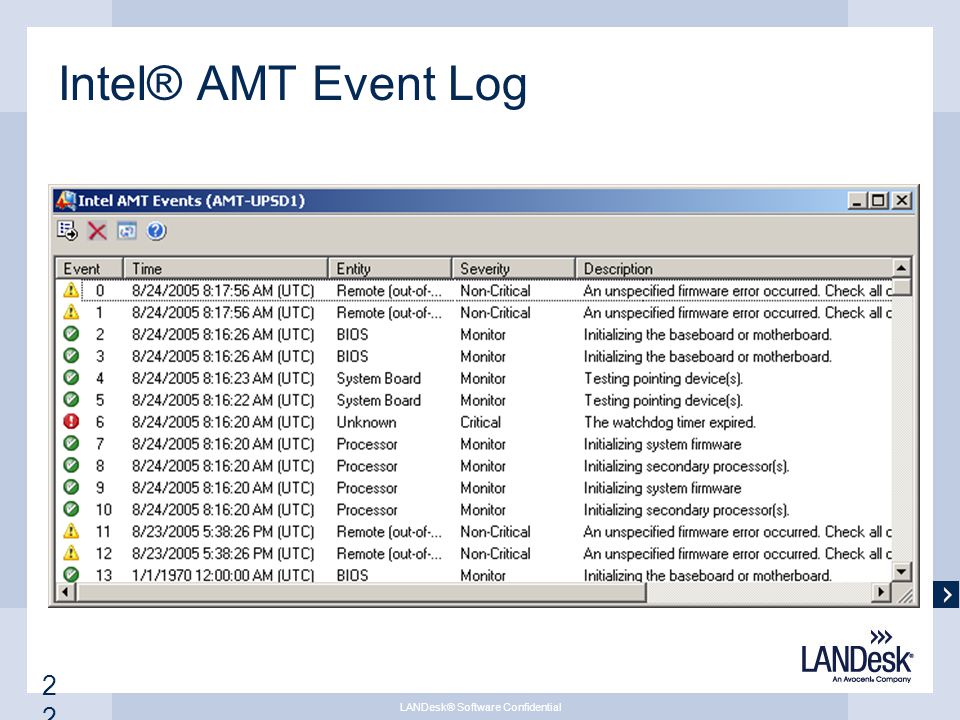Select time "8/24/2005 8:16:23 AM (UTC)"

[x=223, y=378]
